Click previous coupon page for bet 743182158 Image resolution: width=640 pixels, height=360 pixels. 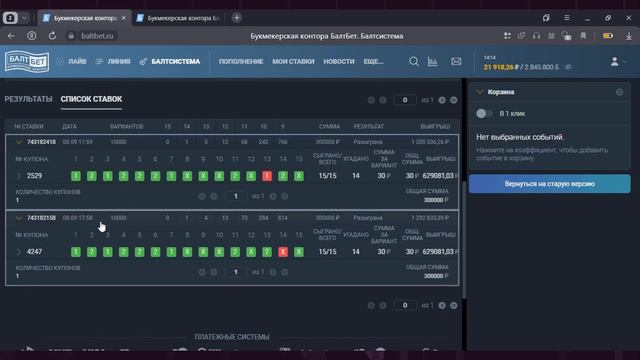pyautogui.click(x=213, y=272)
